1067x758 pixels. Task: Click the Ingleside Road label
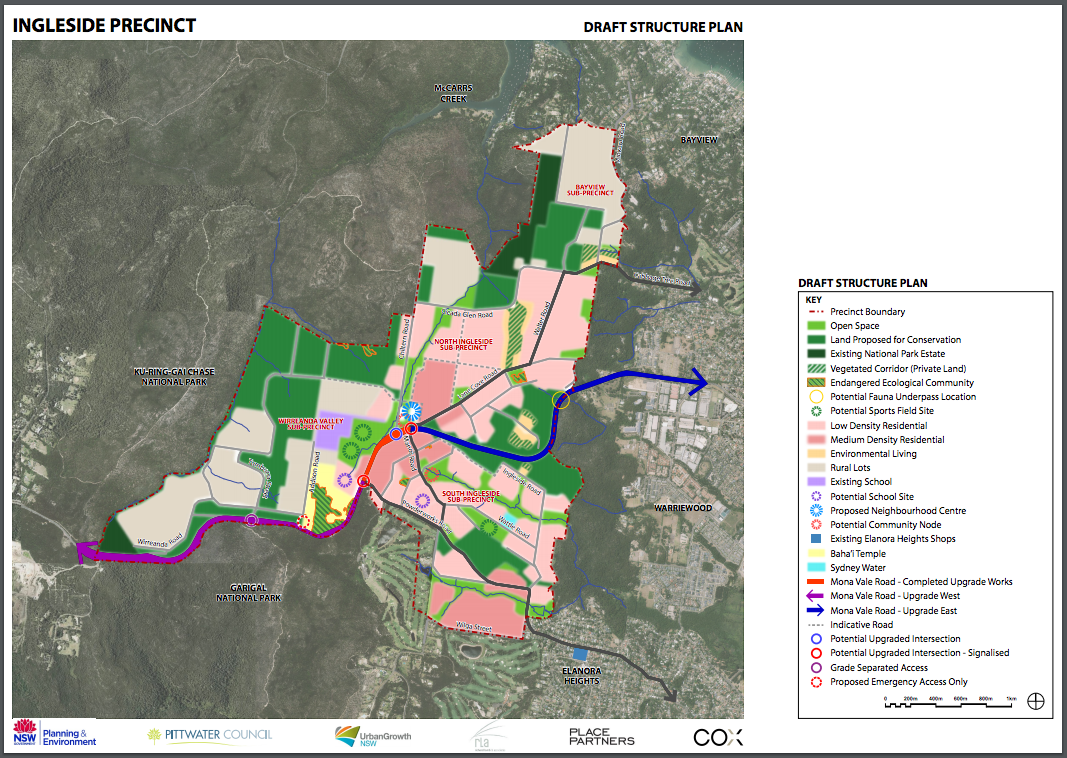coord(521,480)
